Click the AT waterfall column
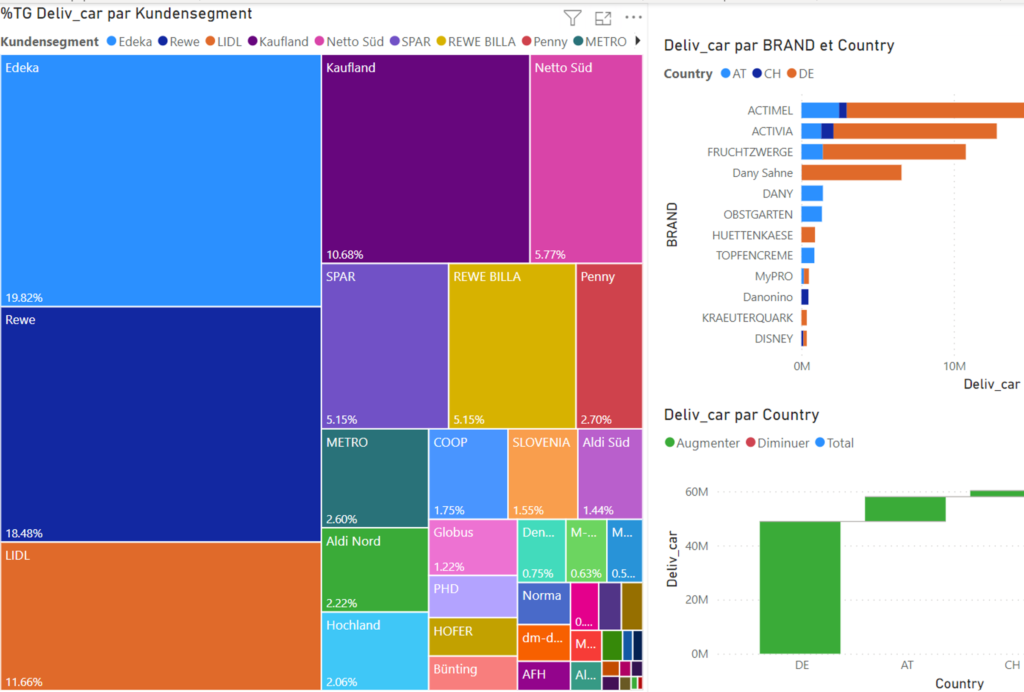 905,509
